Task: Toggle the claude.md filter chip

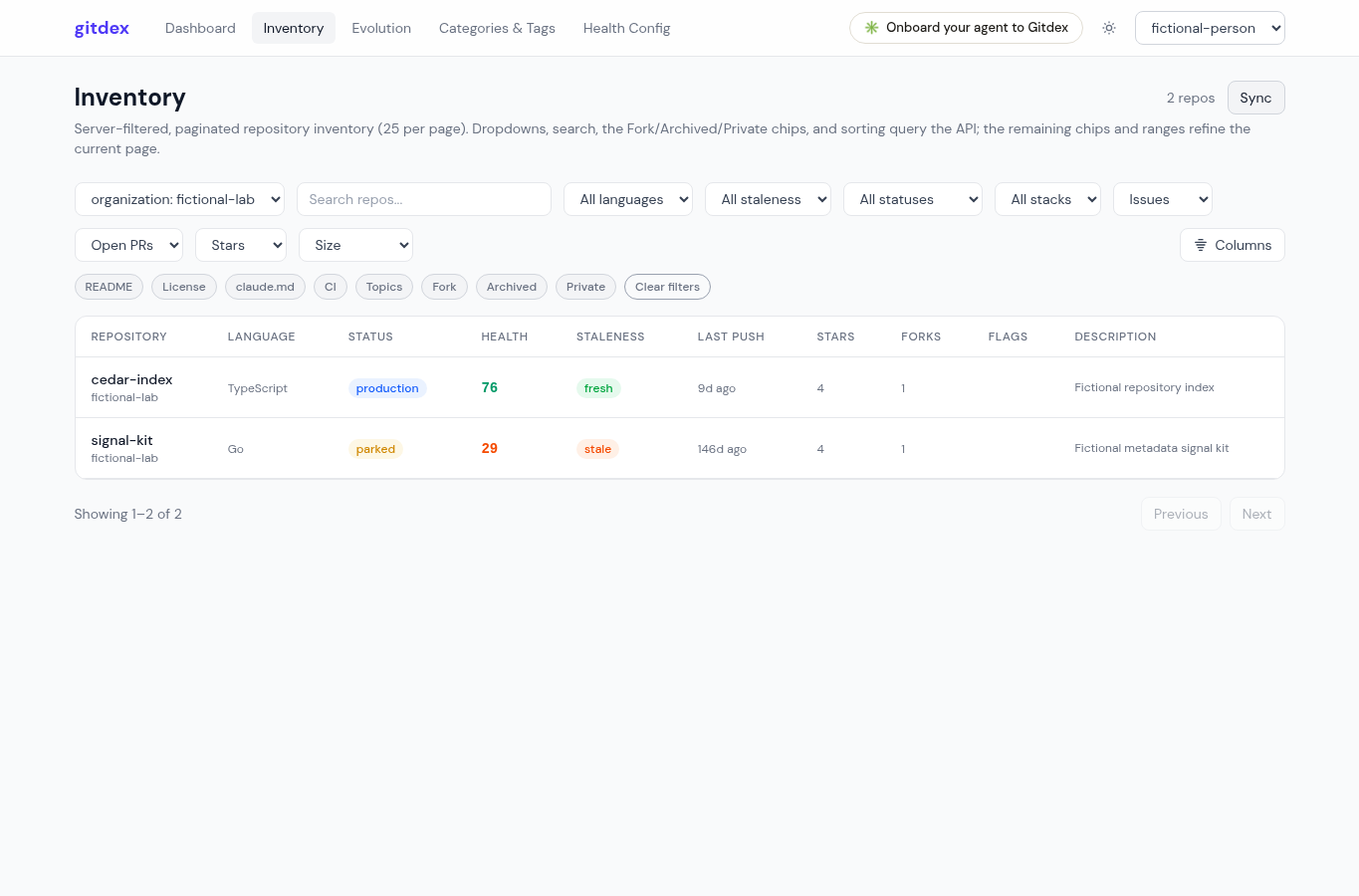Action: pyautogui.click(x=265, y=287)
